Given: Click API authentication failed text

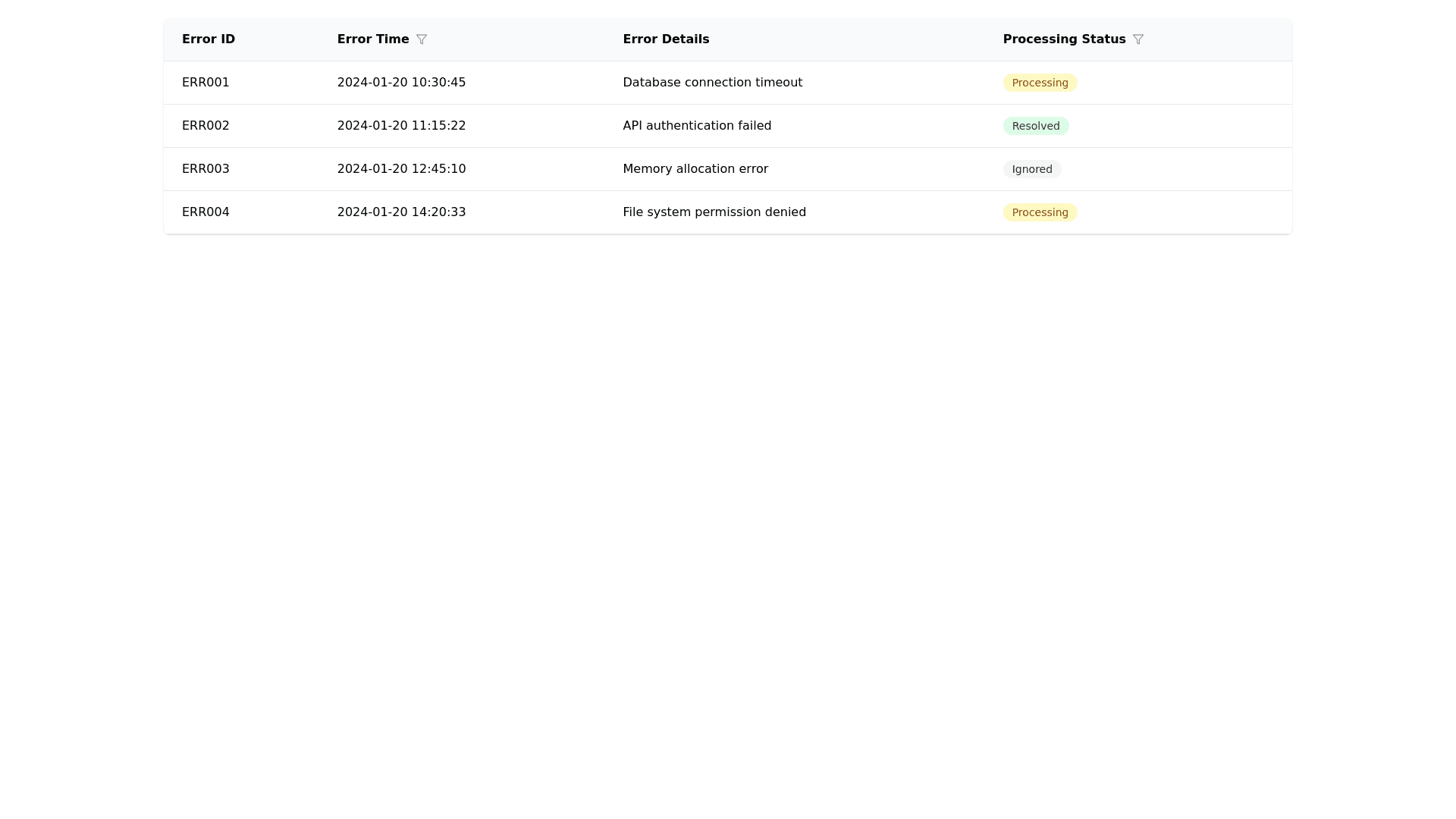Looking at the screenshot, I should click(697, 126).
